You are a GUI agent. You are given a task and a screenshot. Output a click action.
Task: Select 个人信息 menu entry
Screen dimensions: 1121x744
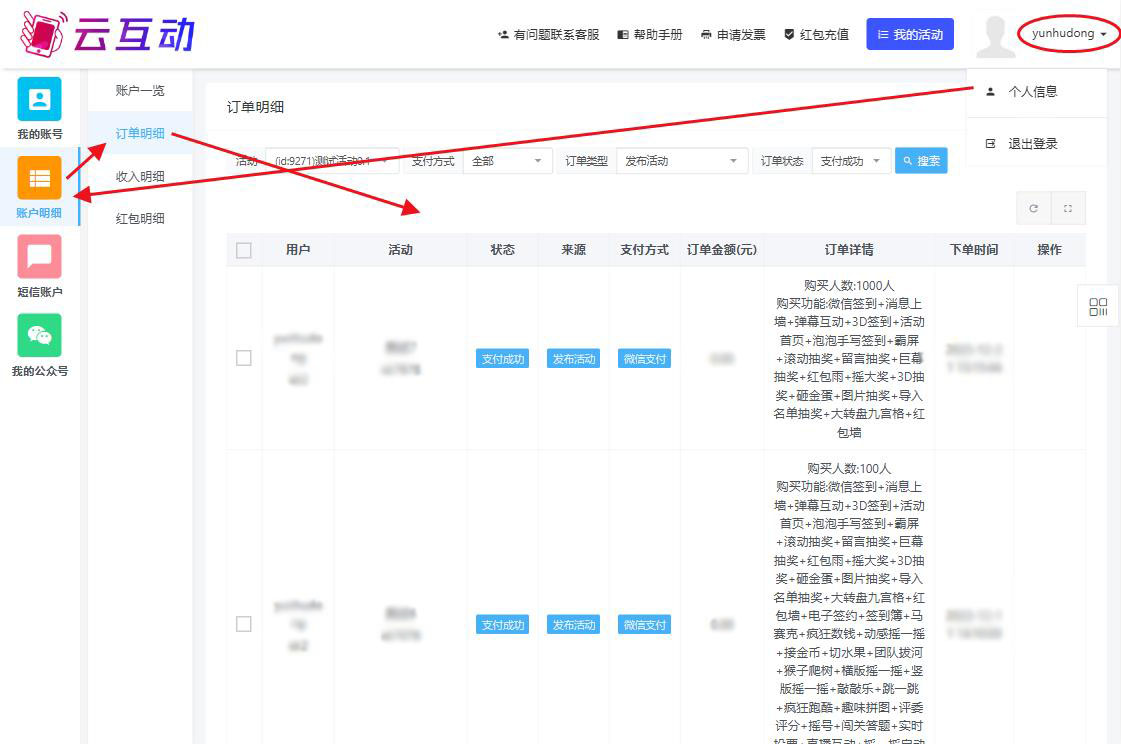coord(1037,91)
